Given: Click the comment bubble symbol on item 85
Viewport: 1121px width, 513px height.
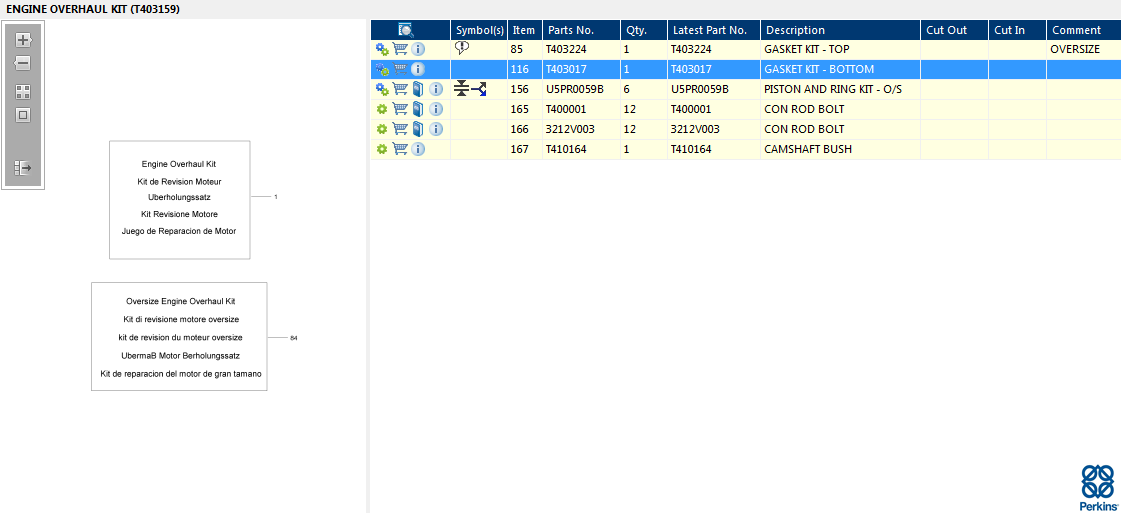Looking at the screenshot, I should pos(462,48).
